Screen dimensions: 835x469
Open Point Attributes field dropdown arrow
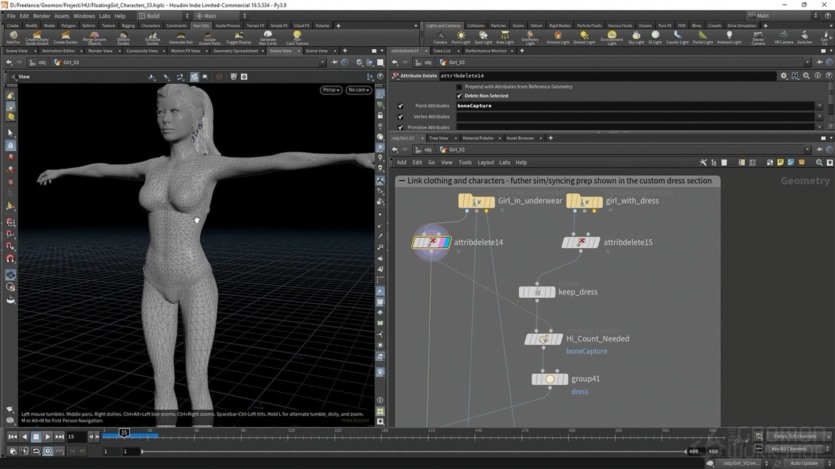click(820, 106)
